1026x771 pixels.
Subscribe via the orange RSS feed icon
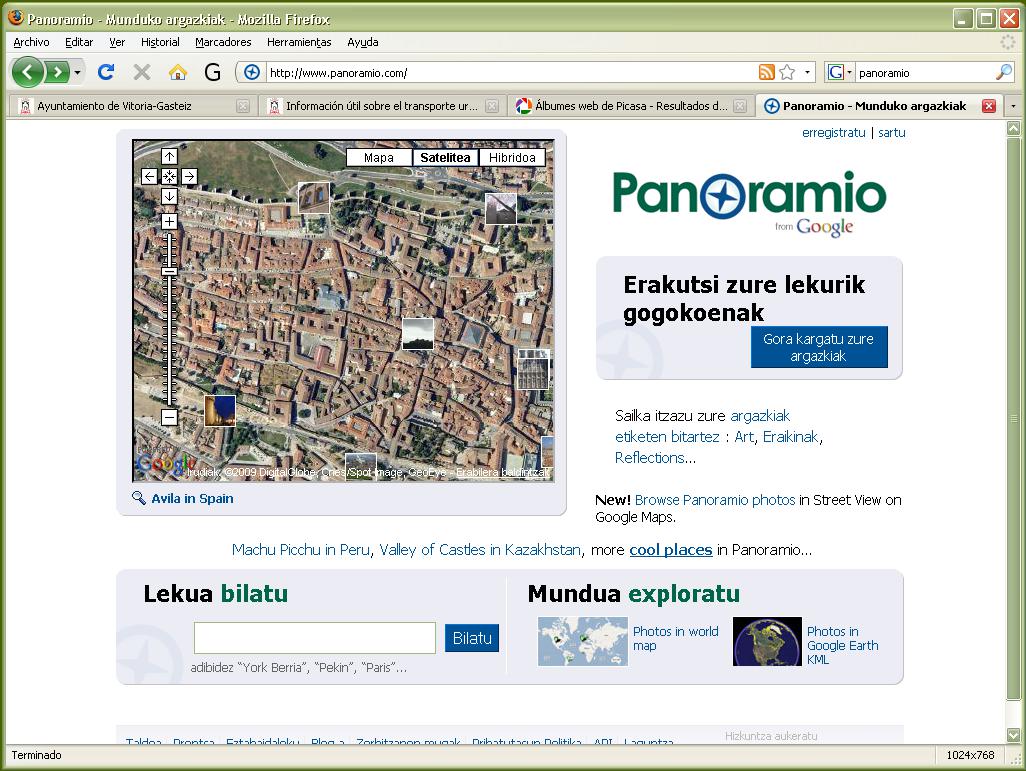(766, 72)
